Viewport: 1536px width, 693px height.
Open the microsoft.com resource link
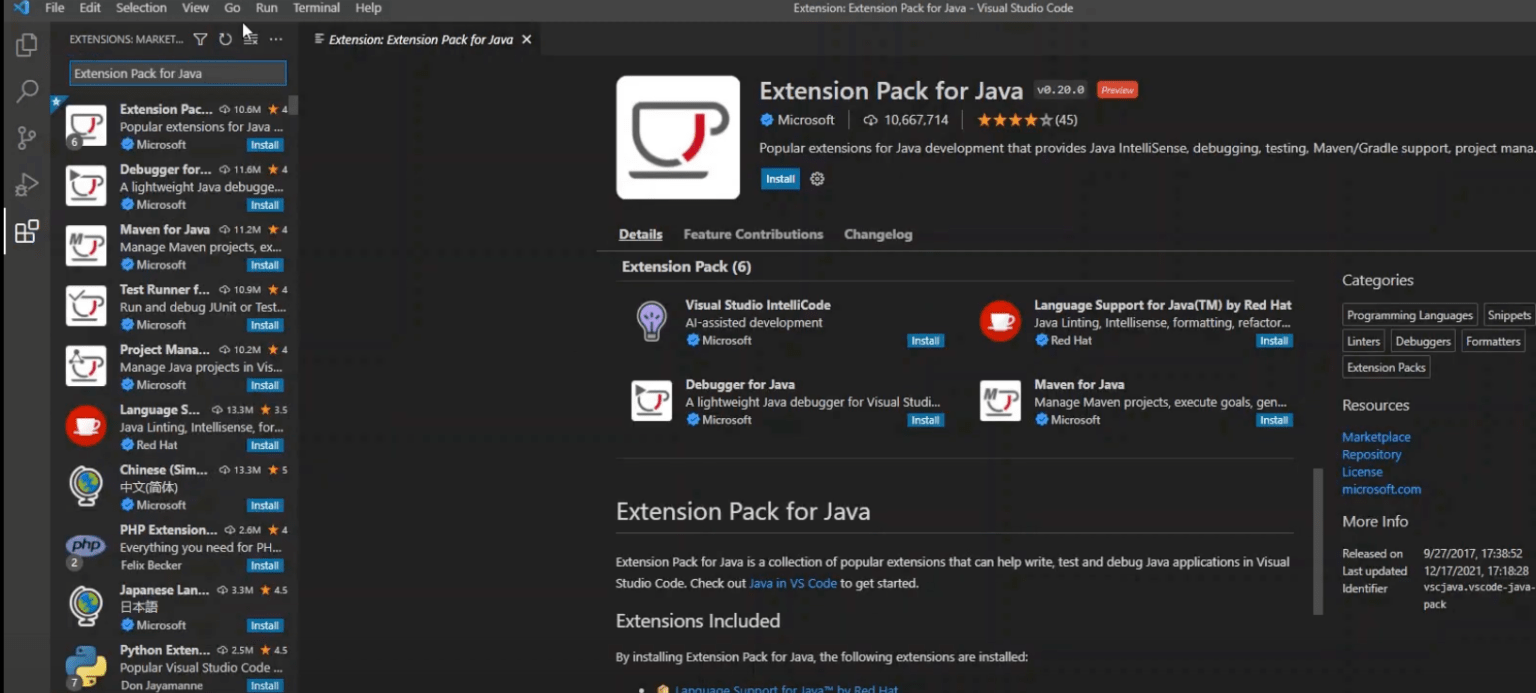[x=1381, y=489]
